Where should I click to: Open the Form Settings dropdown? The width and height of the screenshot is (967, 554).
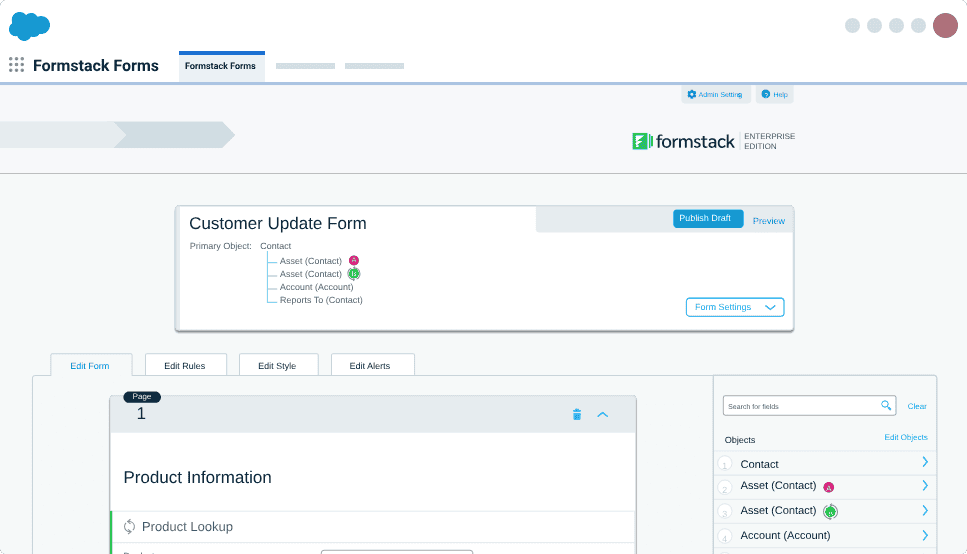coord(735,307)
